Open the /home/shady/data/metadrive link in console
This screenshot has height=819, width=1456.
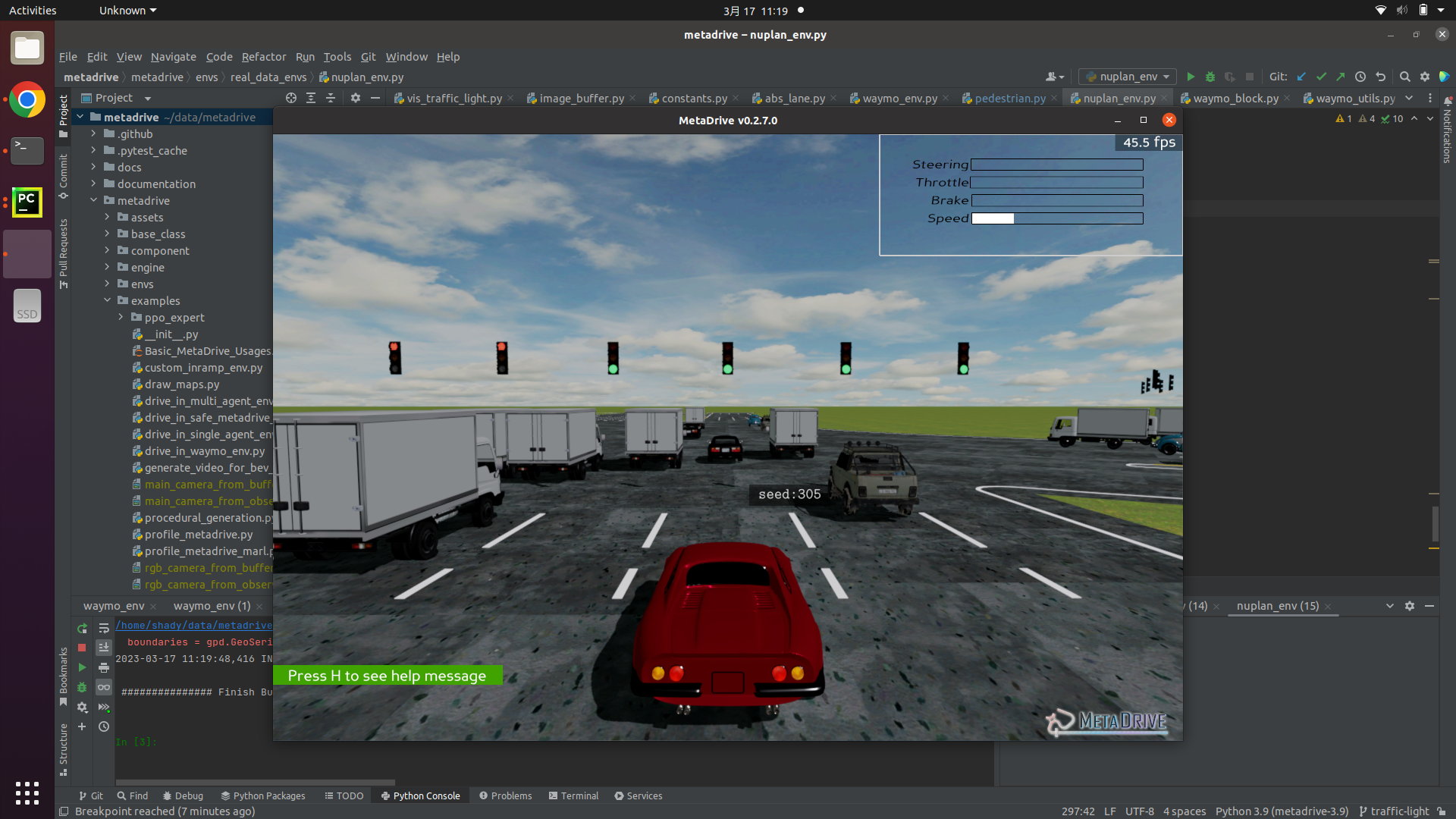(193, 625)
